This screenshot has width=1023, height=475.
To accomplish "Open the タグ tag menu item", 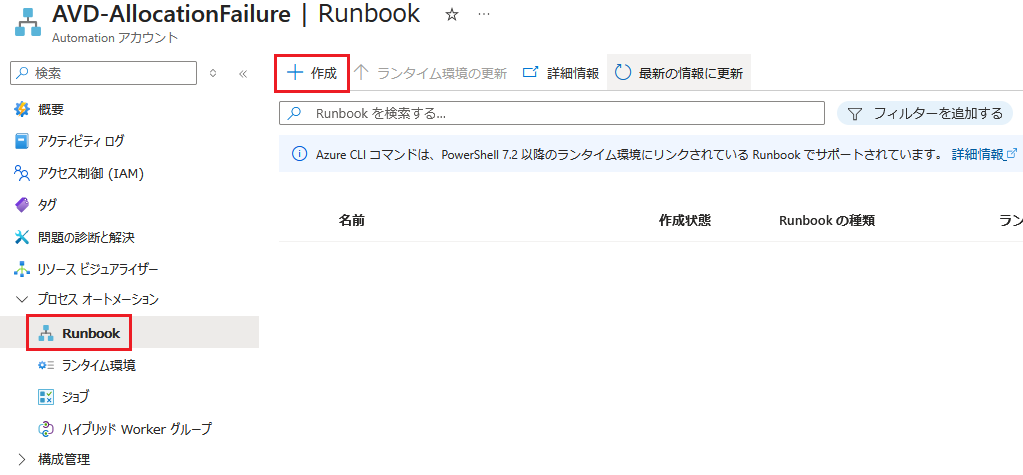I will tap(46, 205).
